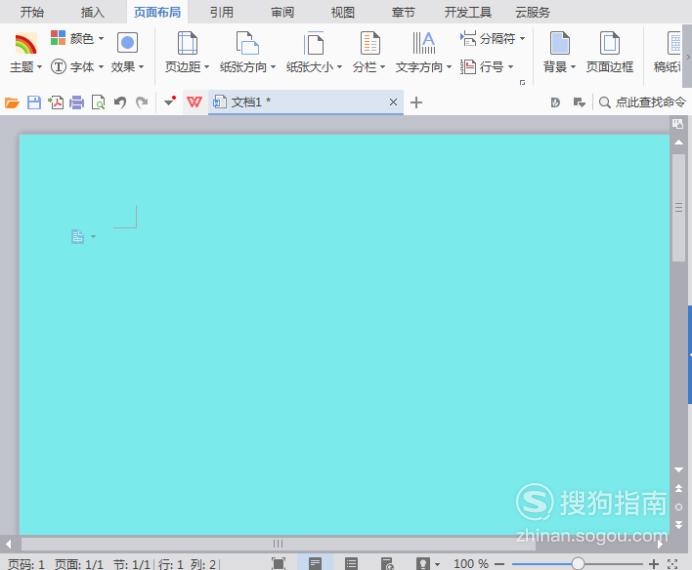
Task: Click the previous page double-arrow button
Action: pyautogui.click(x=679, y=488)
